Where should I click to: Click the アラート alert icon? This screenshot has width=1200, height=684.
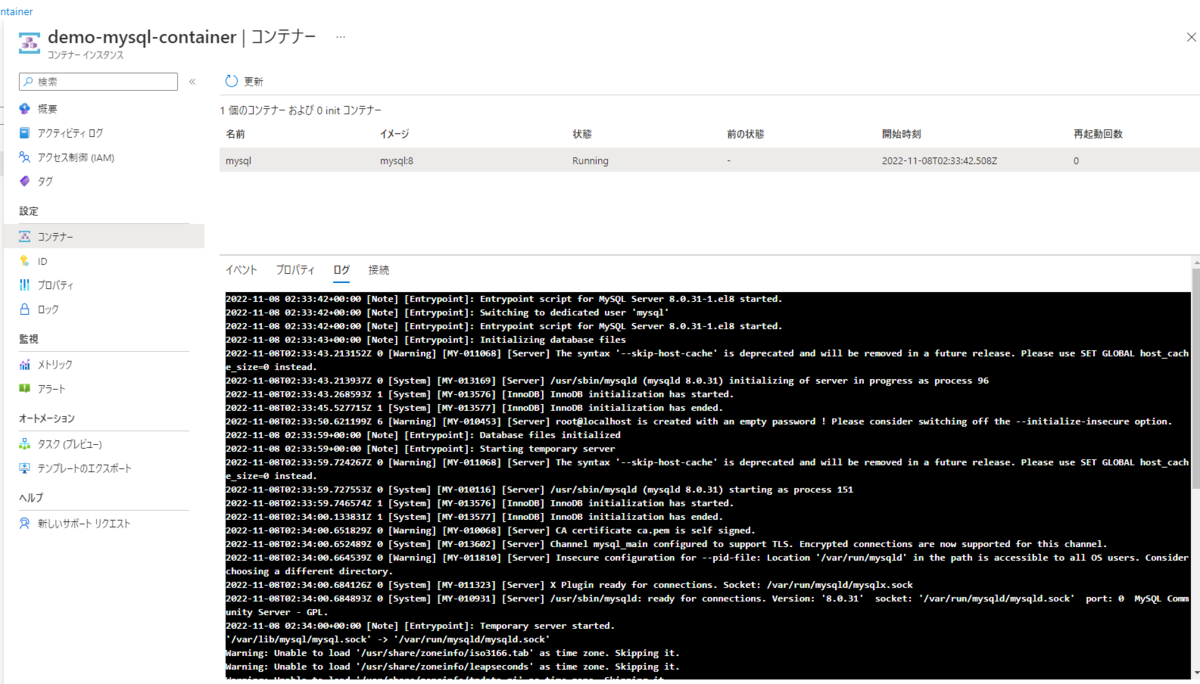pos(25,389)
